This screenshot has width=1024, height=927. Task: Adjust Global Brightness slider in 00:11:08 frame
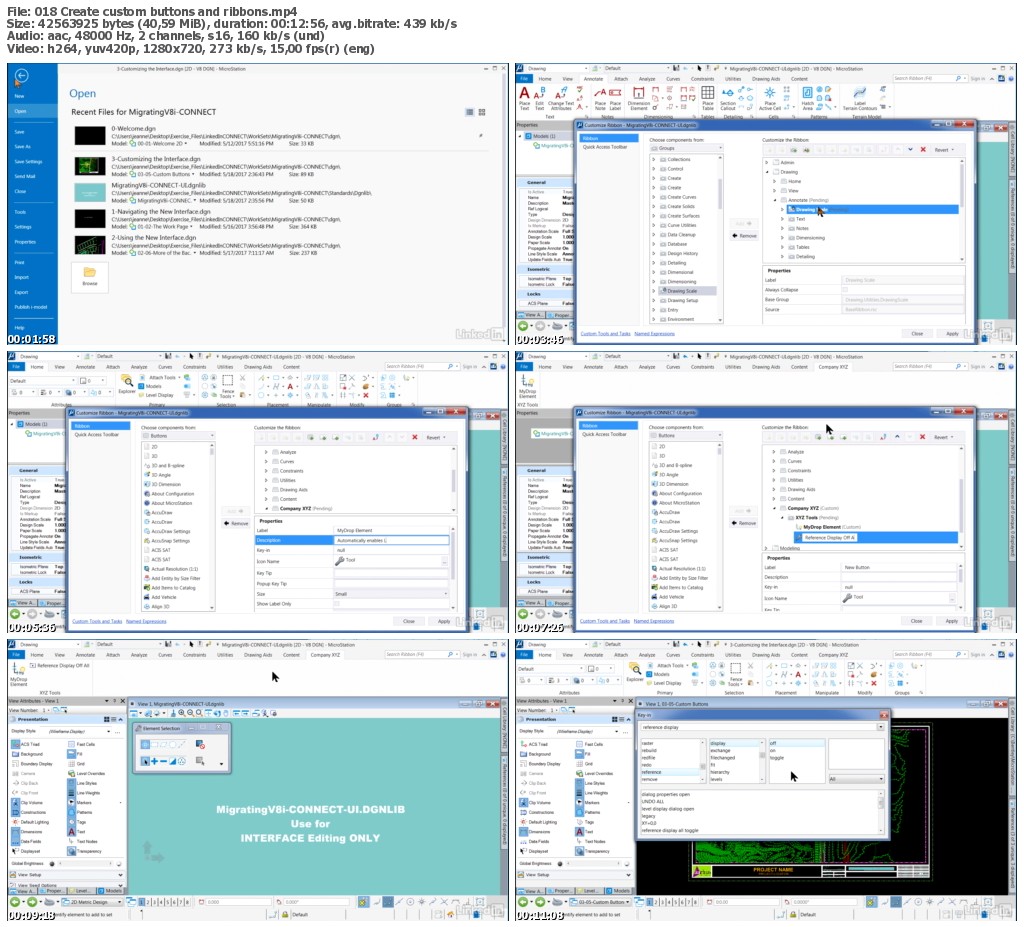point(593,863)
